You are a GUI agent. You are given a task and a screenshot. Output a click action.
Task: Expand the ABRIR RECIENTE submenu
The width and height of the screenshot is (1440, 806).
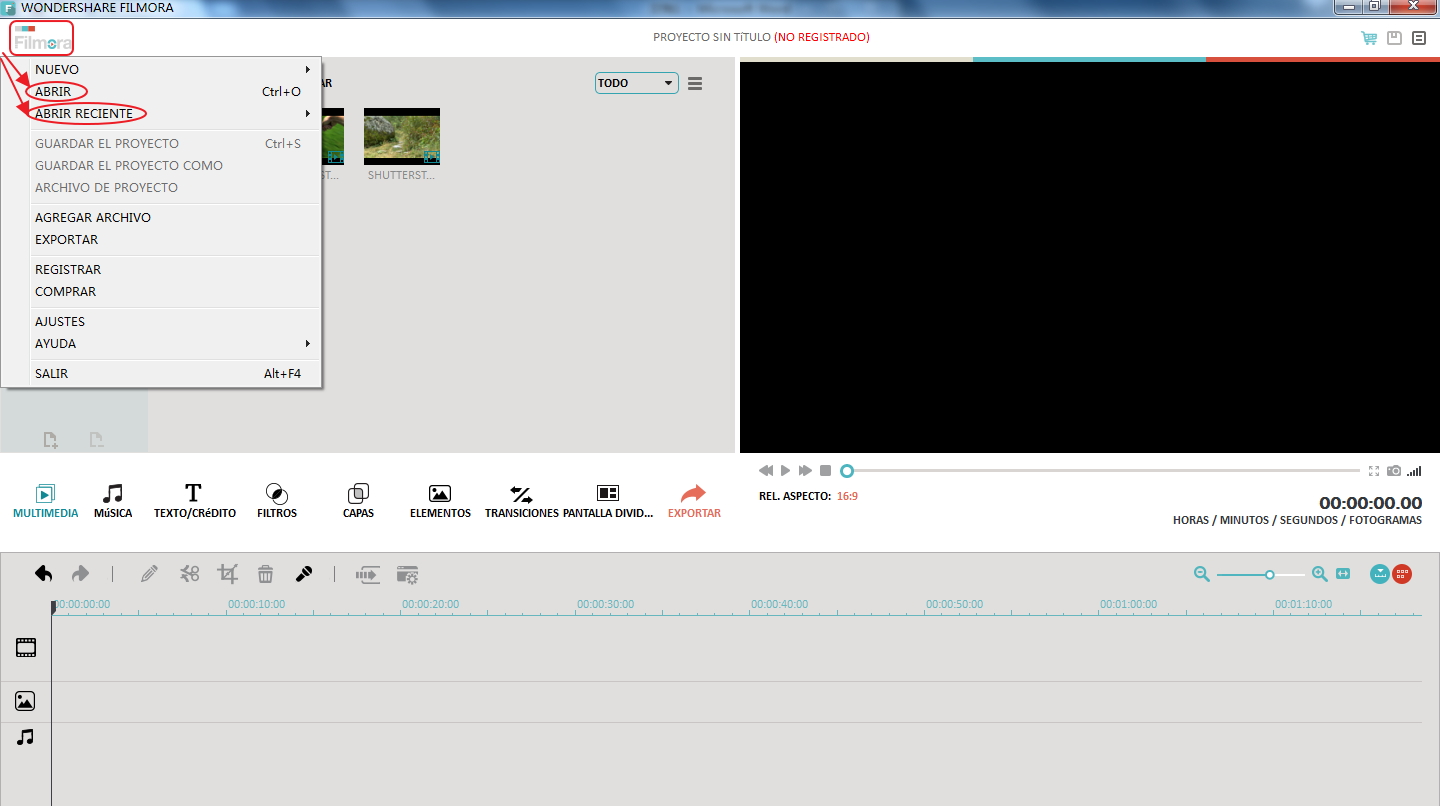click(161, 113)
